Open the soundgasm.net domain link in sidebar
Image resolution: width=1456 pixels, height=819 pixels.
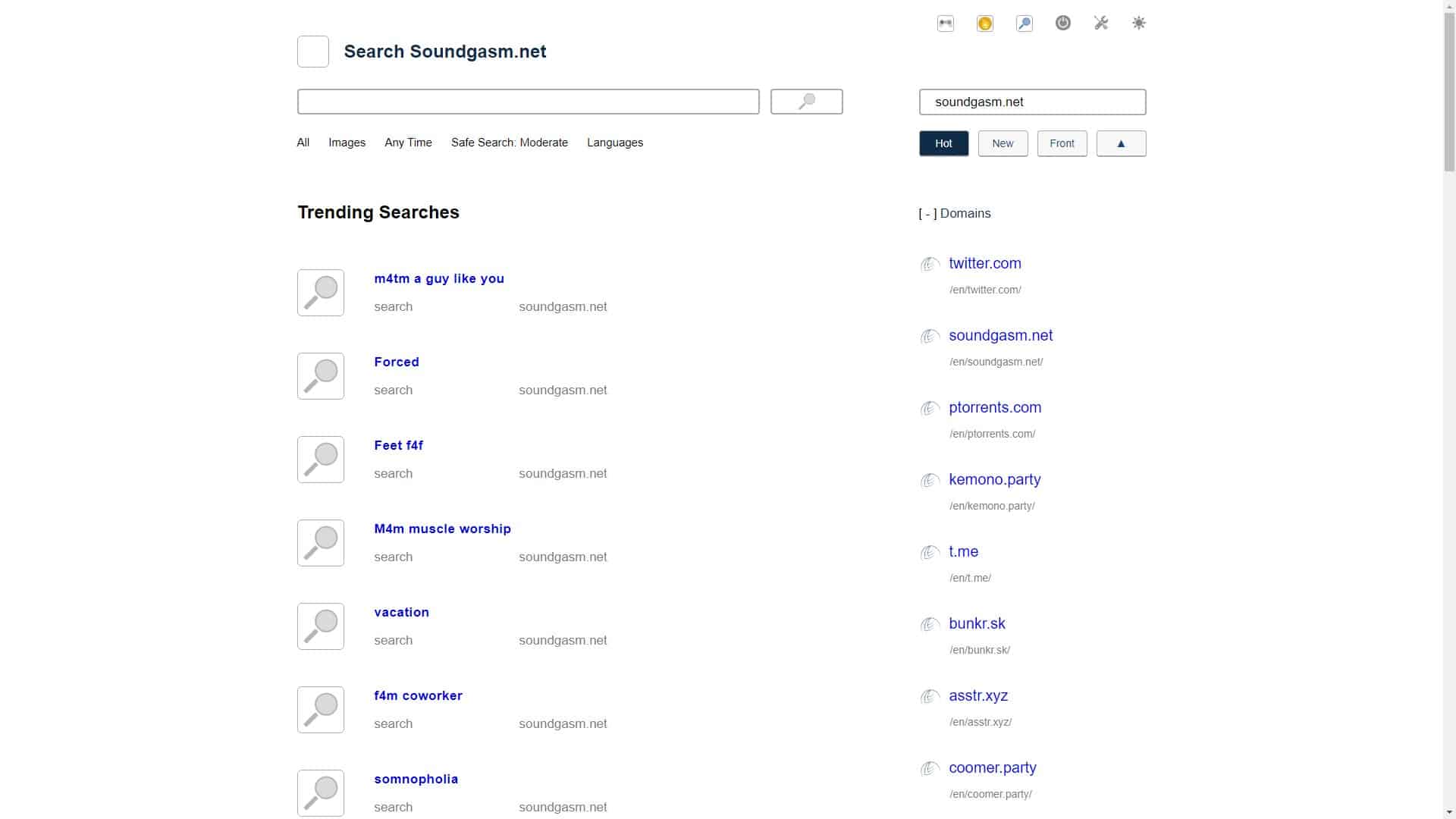1000,335
